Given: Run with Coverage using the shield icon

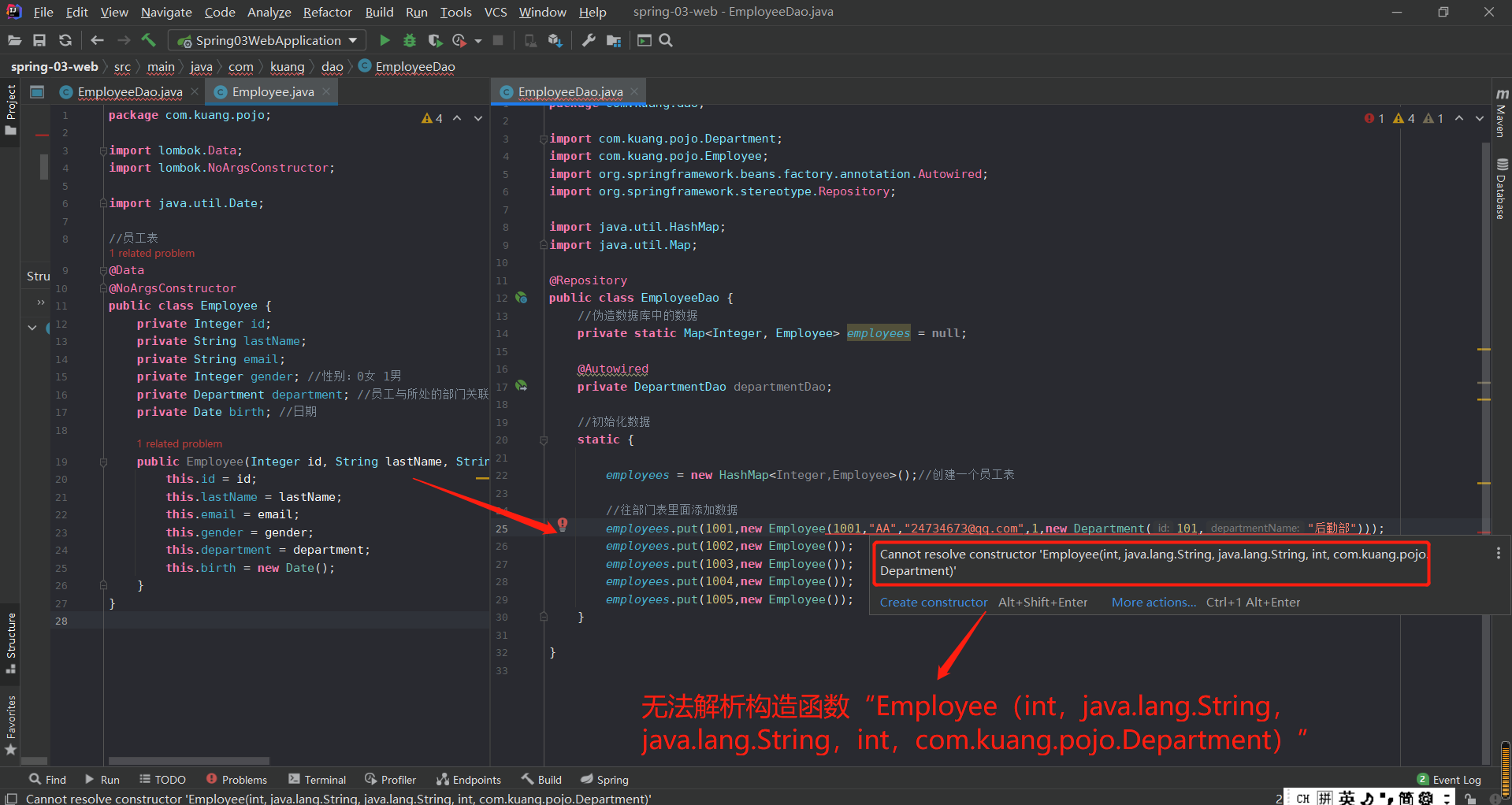Looking at the screenshot, I should [434, 40].
